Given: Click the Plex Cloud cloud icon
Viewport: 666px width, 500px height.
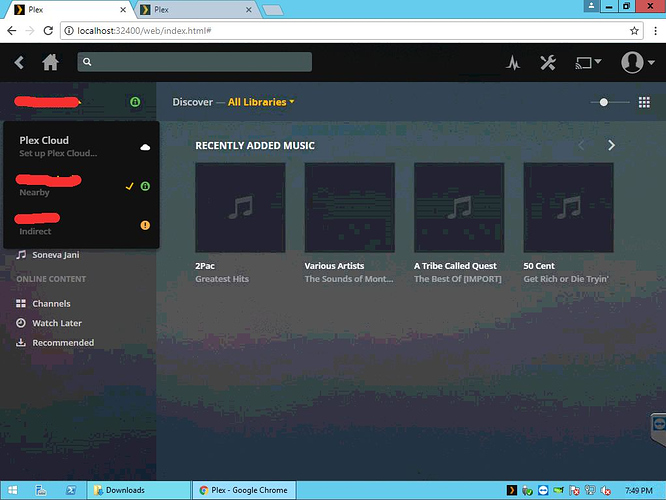Looking at the screenshot, I should (x=145, y=147).
